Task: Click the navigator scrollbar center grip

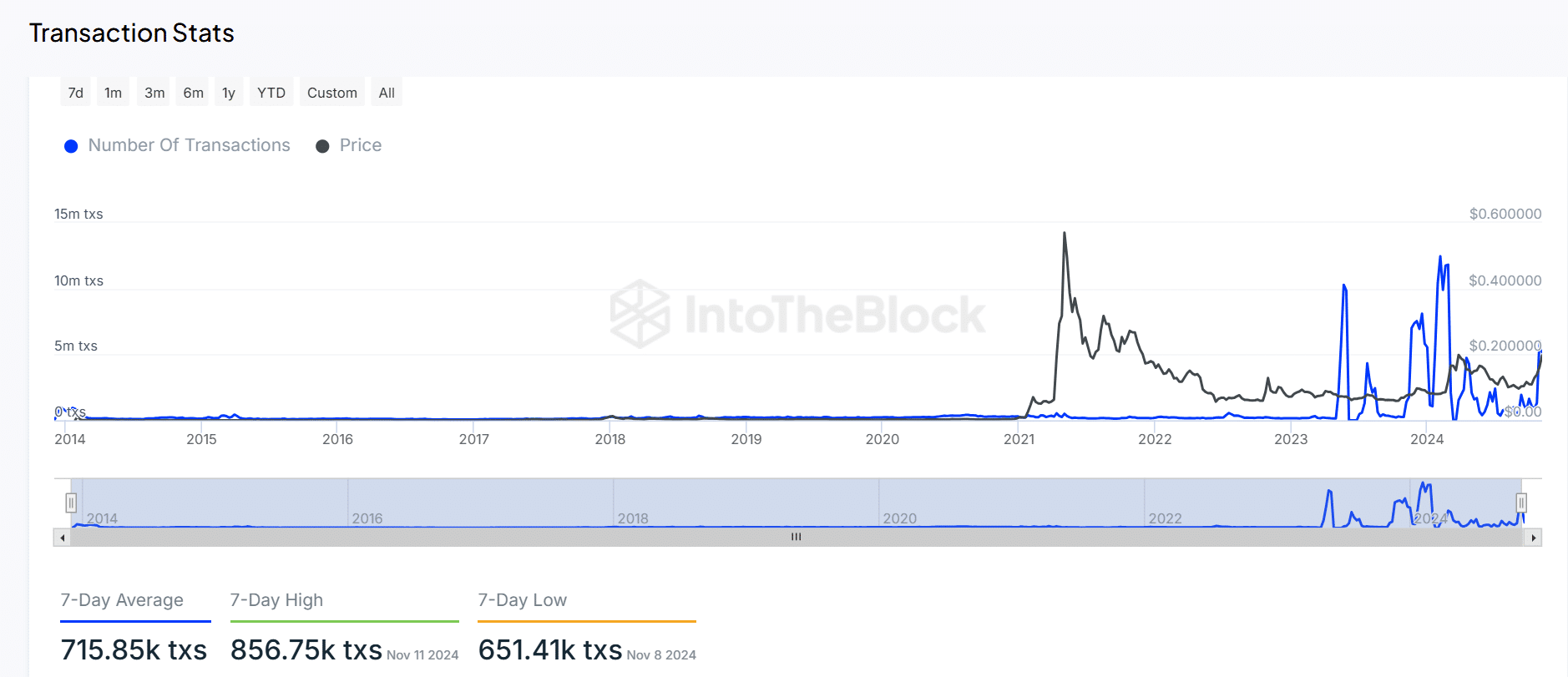Action: 797,538
